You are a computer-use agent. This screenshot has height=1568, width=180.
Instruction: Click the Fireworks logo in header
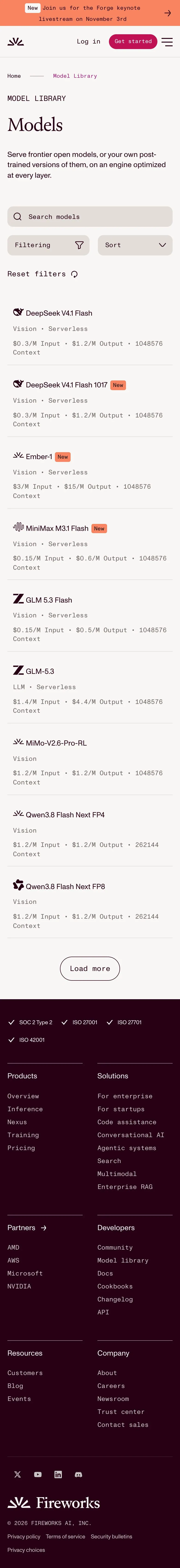(16, 41)
